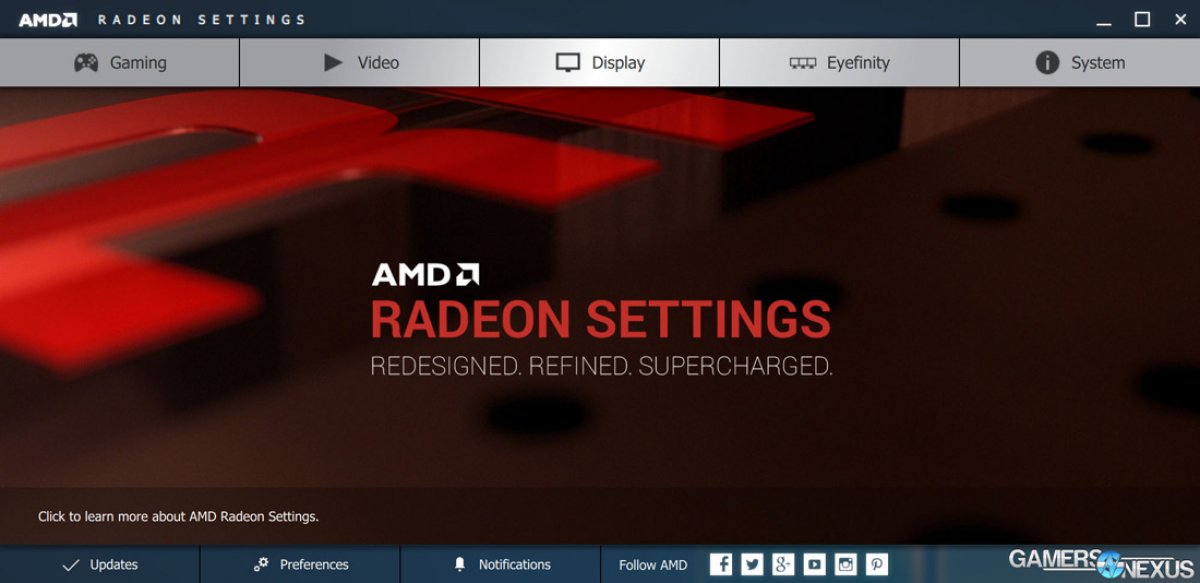
Task: Go to the System tab
Action: click(x=1080, y=63)
